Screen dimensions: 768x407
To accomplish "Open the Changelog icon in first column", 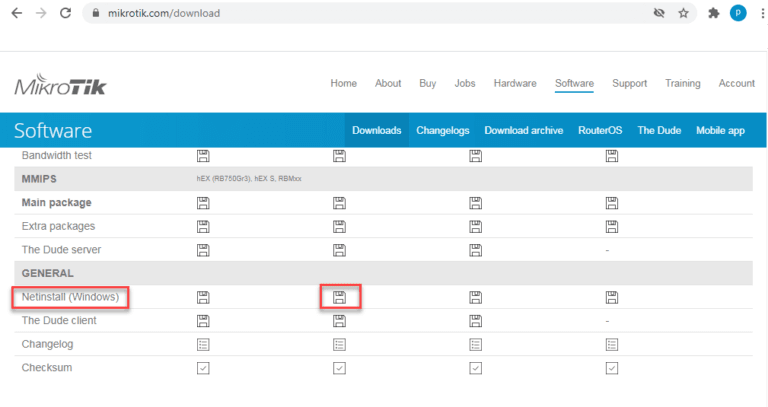I will pyautogui.click(x=203, y=344).
